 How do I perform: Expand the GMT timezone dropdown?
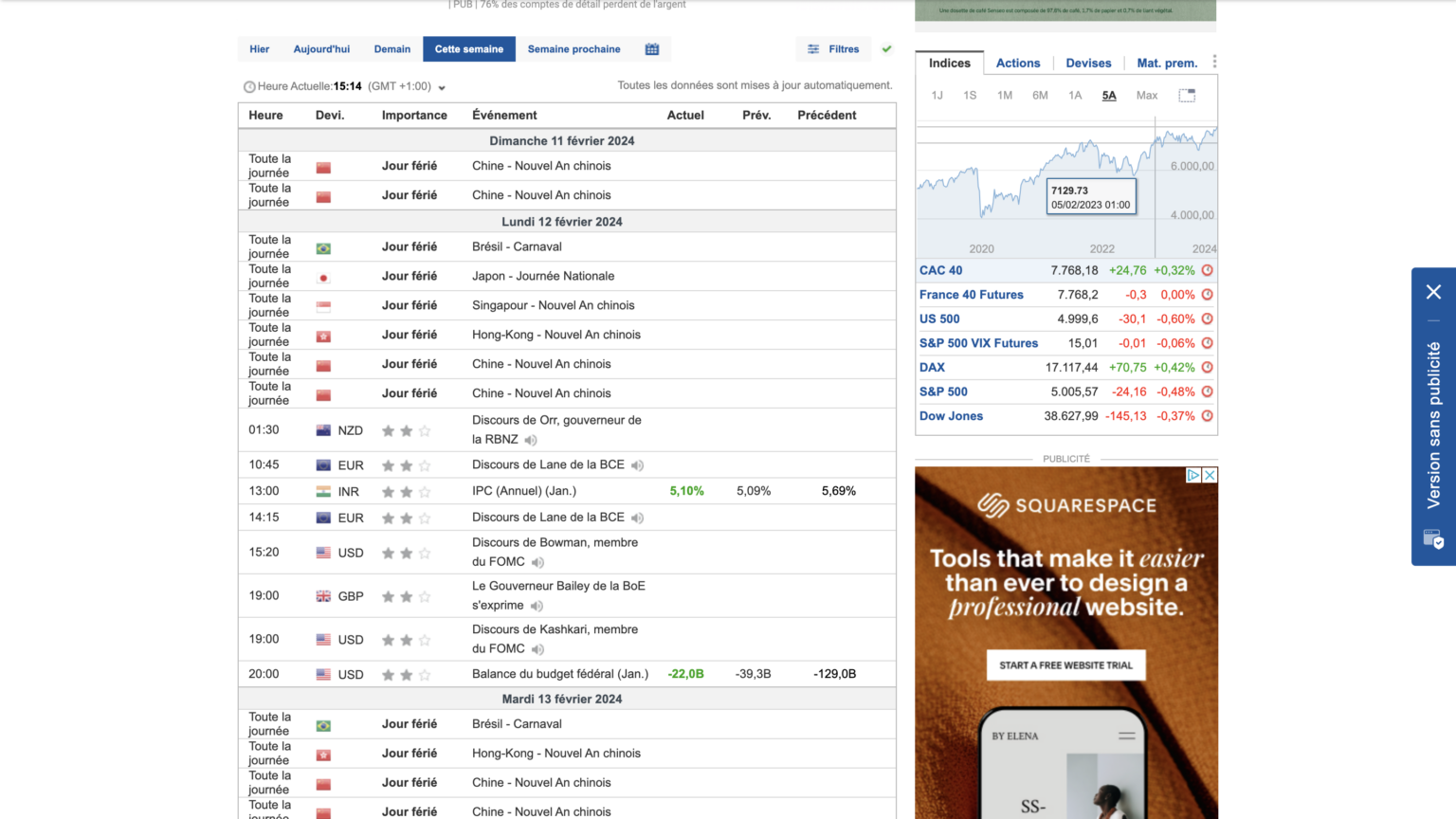coord(441,85)
